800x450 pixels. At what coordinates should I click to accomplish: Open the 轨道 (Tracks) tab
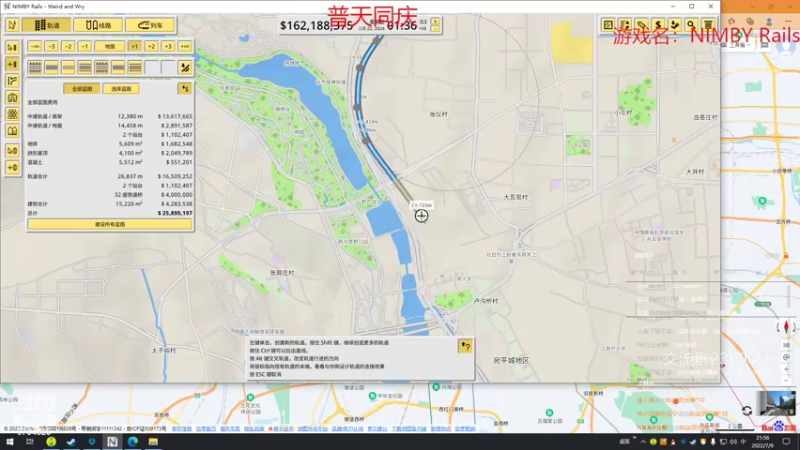click(x=46, y=25)
